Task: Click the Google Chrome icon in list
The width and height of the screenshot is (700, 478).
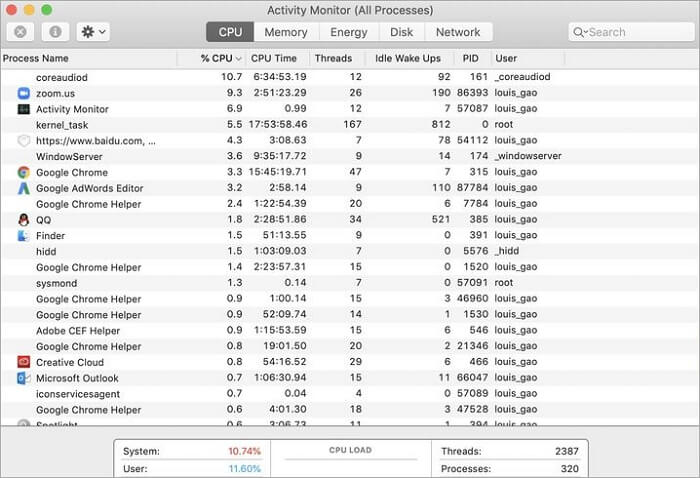Action: point(24,172)
